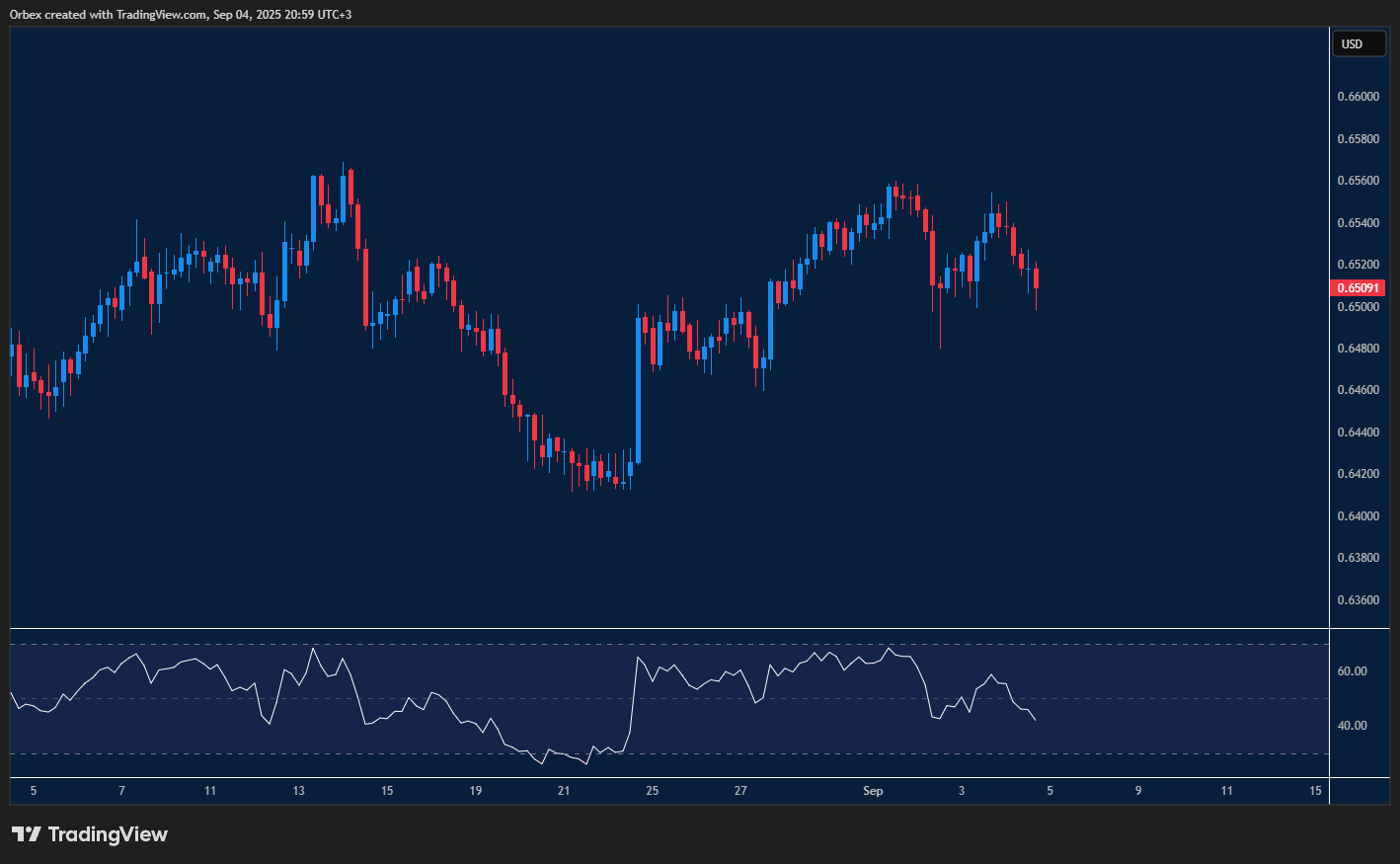1400x864 pixels.
Task: Click the red current price label 0.65091
Action: pyautogui.click(x=1360, y=287)
